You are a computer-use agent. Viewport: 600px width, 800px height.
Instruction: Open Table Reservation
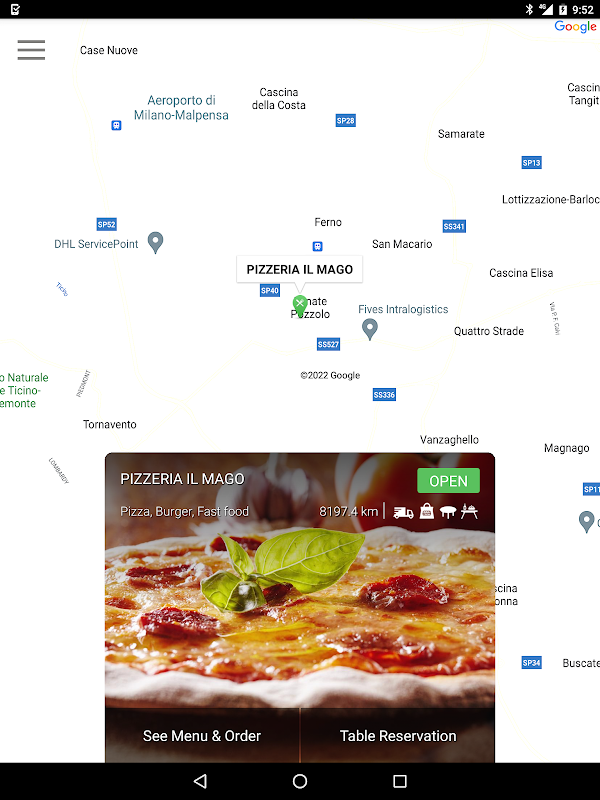(x=398, y=736)
